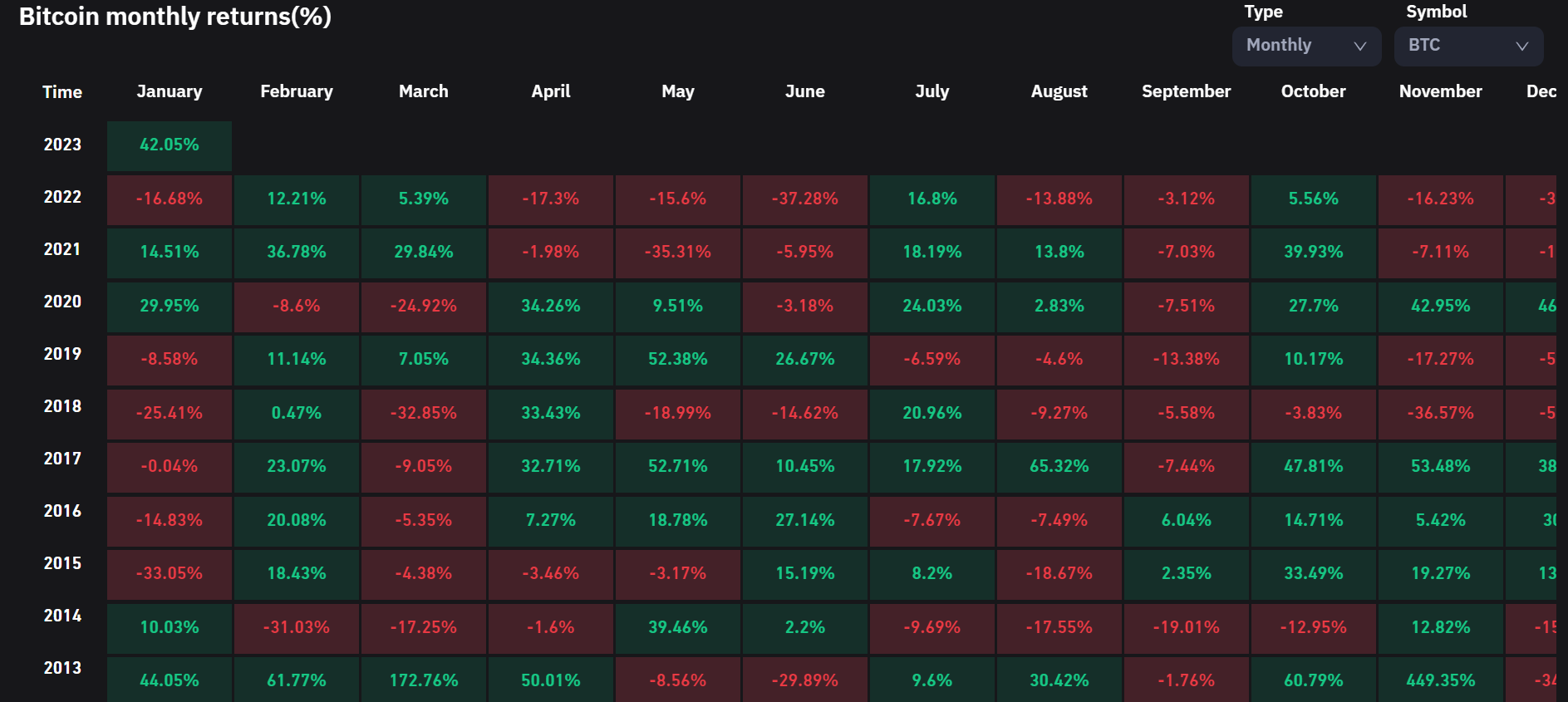Click the 2013 March 172.76% cell
The width and height of the screenshot is (1568, 702).
pyautogui.click(x=424, y=680)
